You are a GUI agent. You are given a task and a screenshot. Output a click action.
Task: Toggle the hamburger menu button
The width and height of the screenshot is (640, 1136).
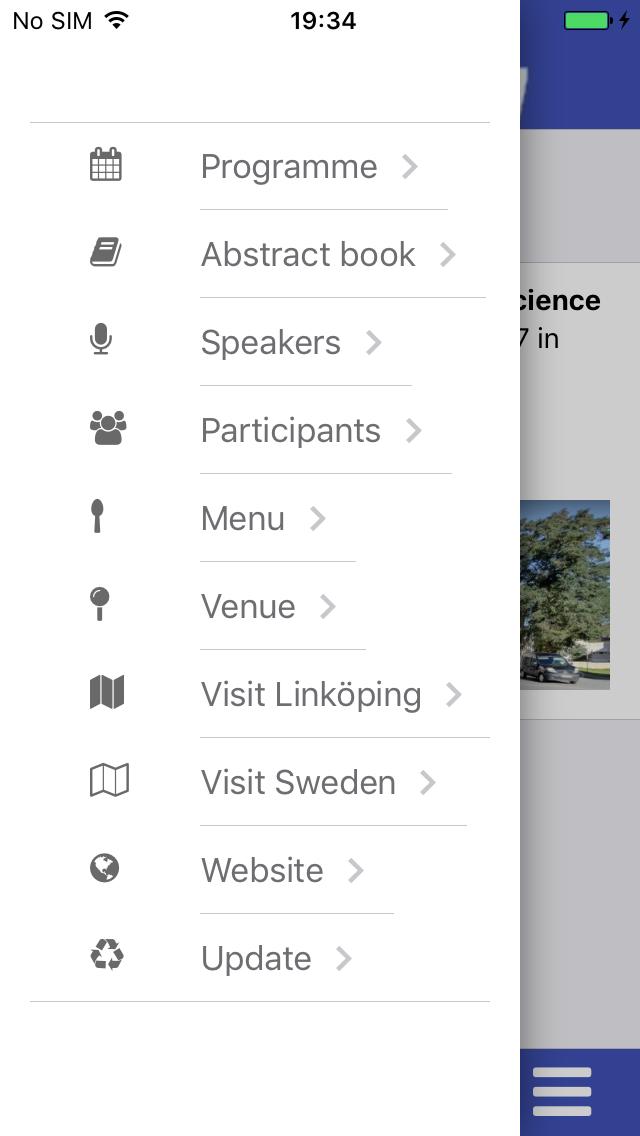coord(562,1092)
